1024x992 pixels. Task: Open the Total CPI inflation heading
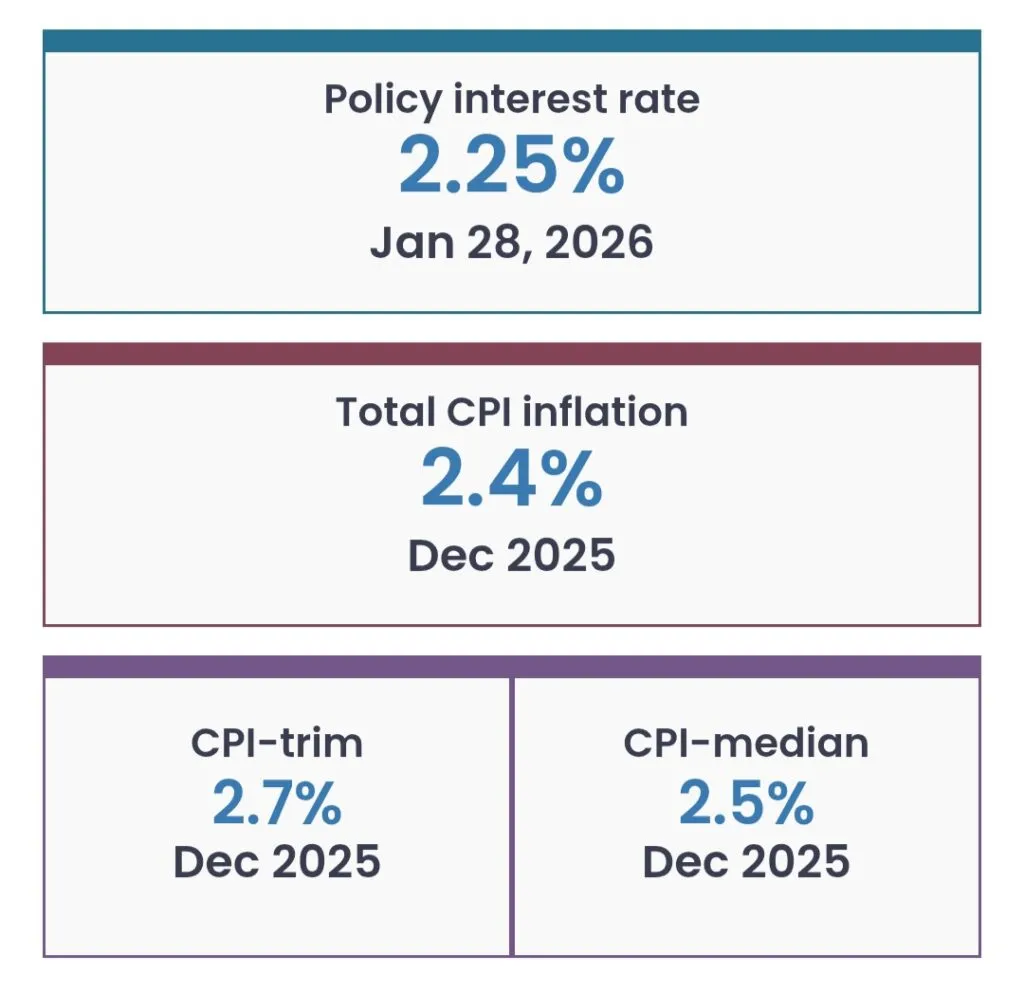pyautogui.click(x=511, y=412)
